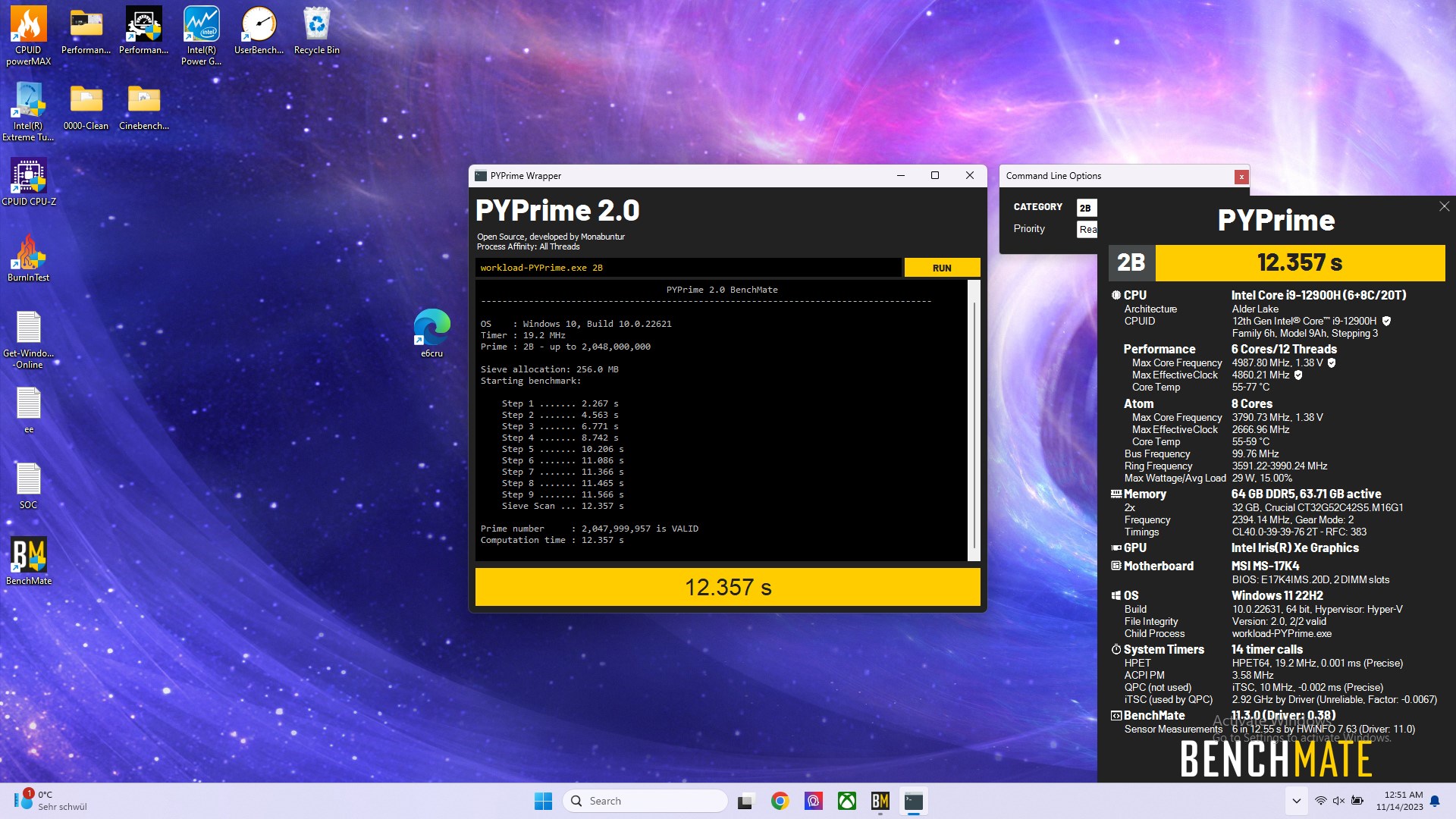Open clock showing 12:51 AM
This screenshot has width=1456, height=819.
pyautogui.click(x=1400, y=801)
